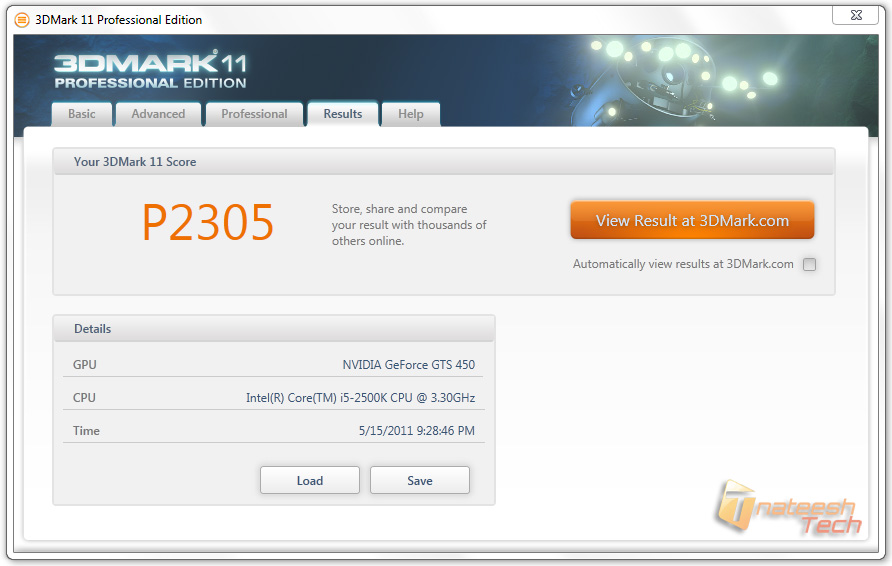The width and height of the screenshot is (892, 566).
Task: Close the 3DMark 11 window
Action: [855, 15]
